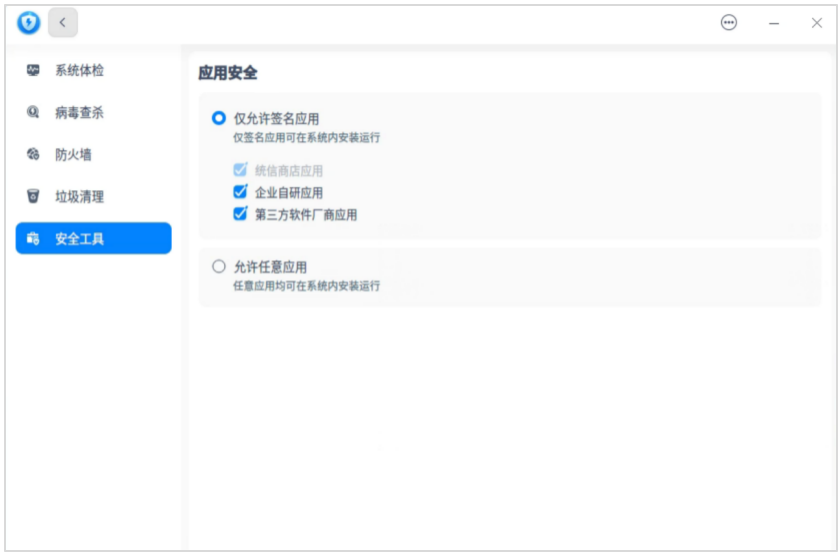
Task: Open the 垃圾清理 page
Action: coord(79,197)
